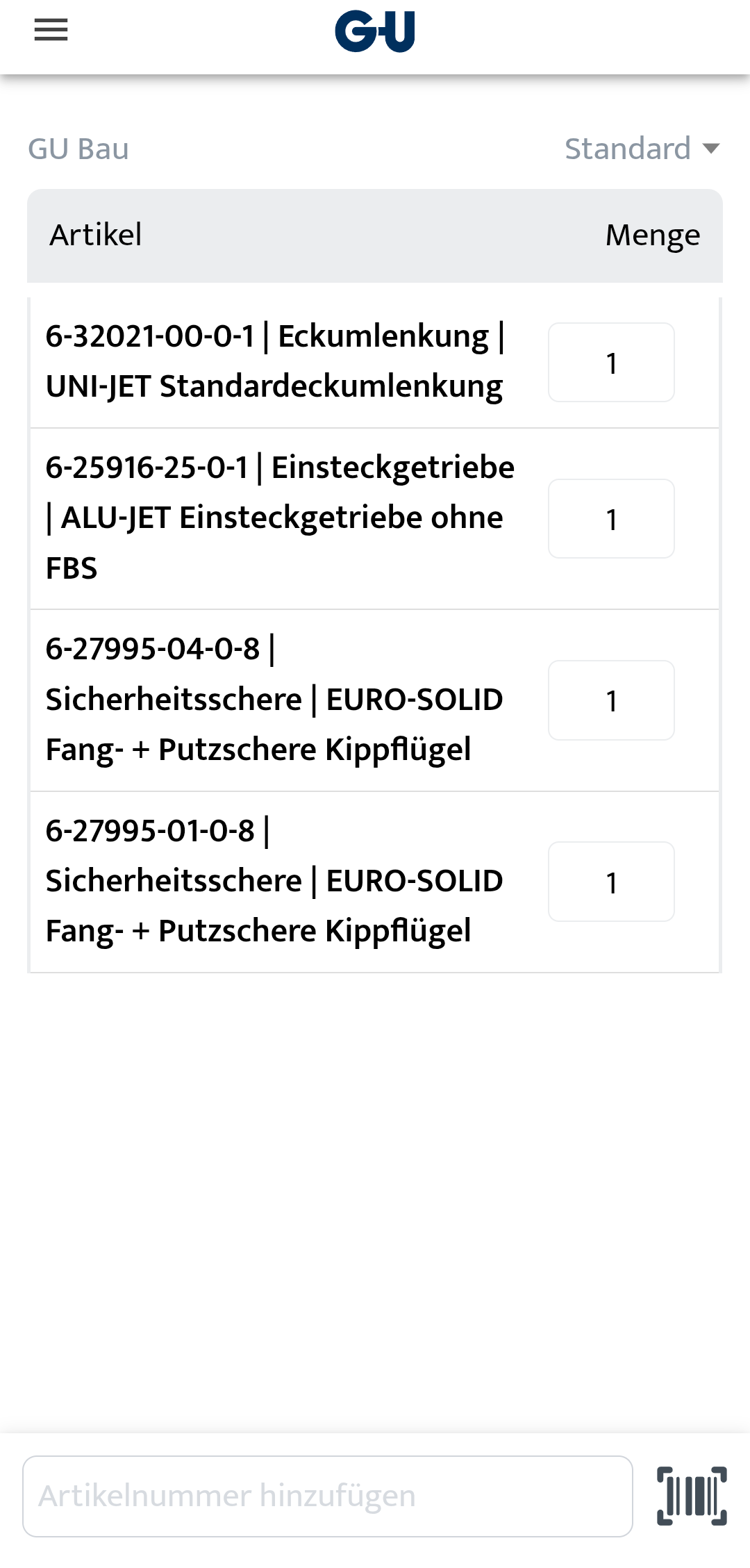Edit quantity for Eckumlenkung item

(x=611, y=363)
